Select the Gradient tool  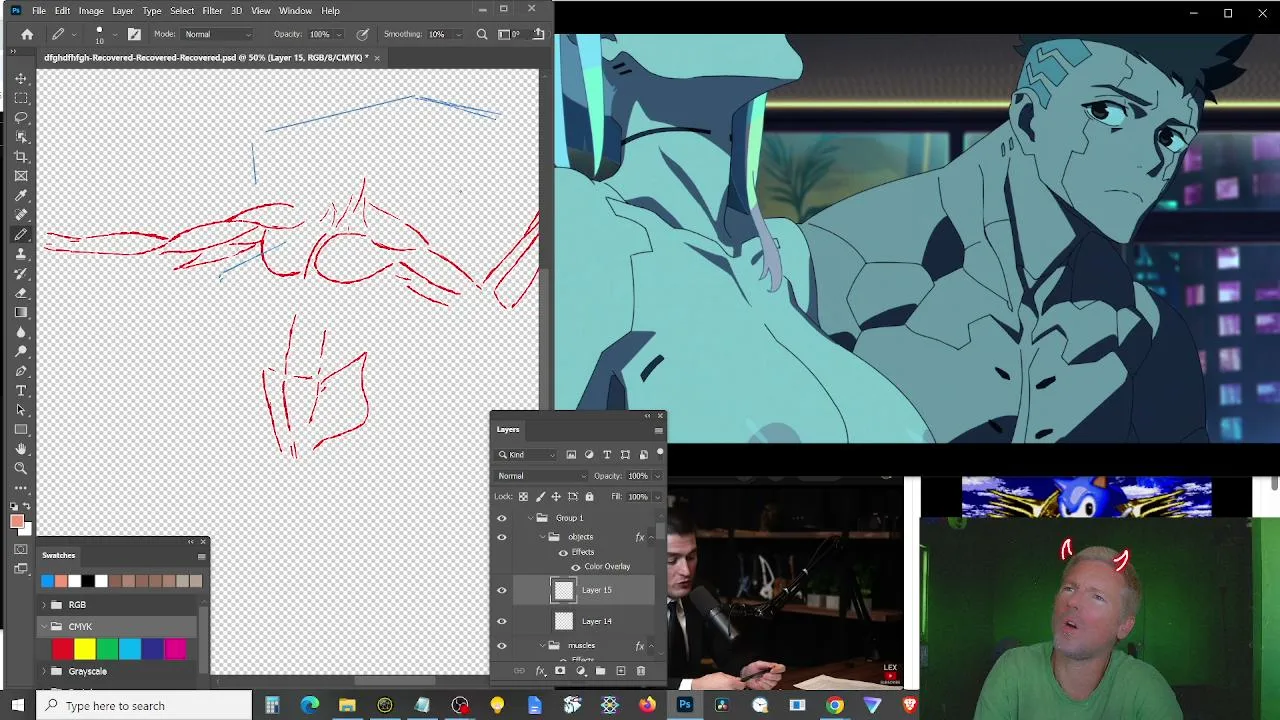21,312
